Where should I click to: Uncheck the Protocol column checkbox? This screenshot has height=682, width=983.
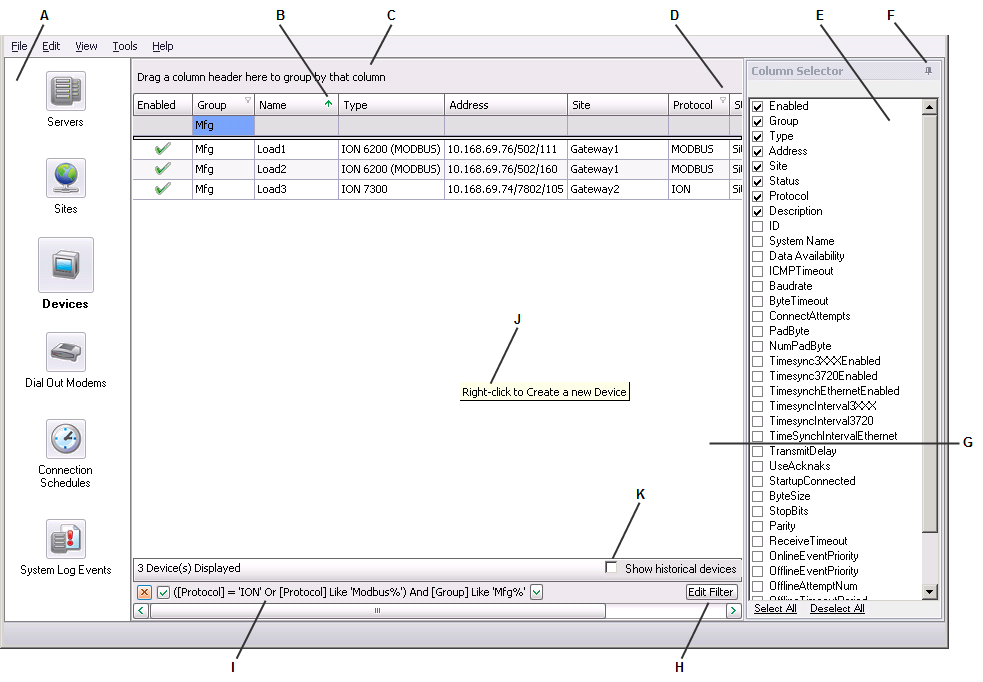click(x=757, y=196)
